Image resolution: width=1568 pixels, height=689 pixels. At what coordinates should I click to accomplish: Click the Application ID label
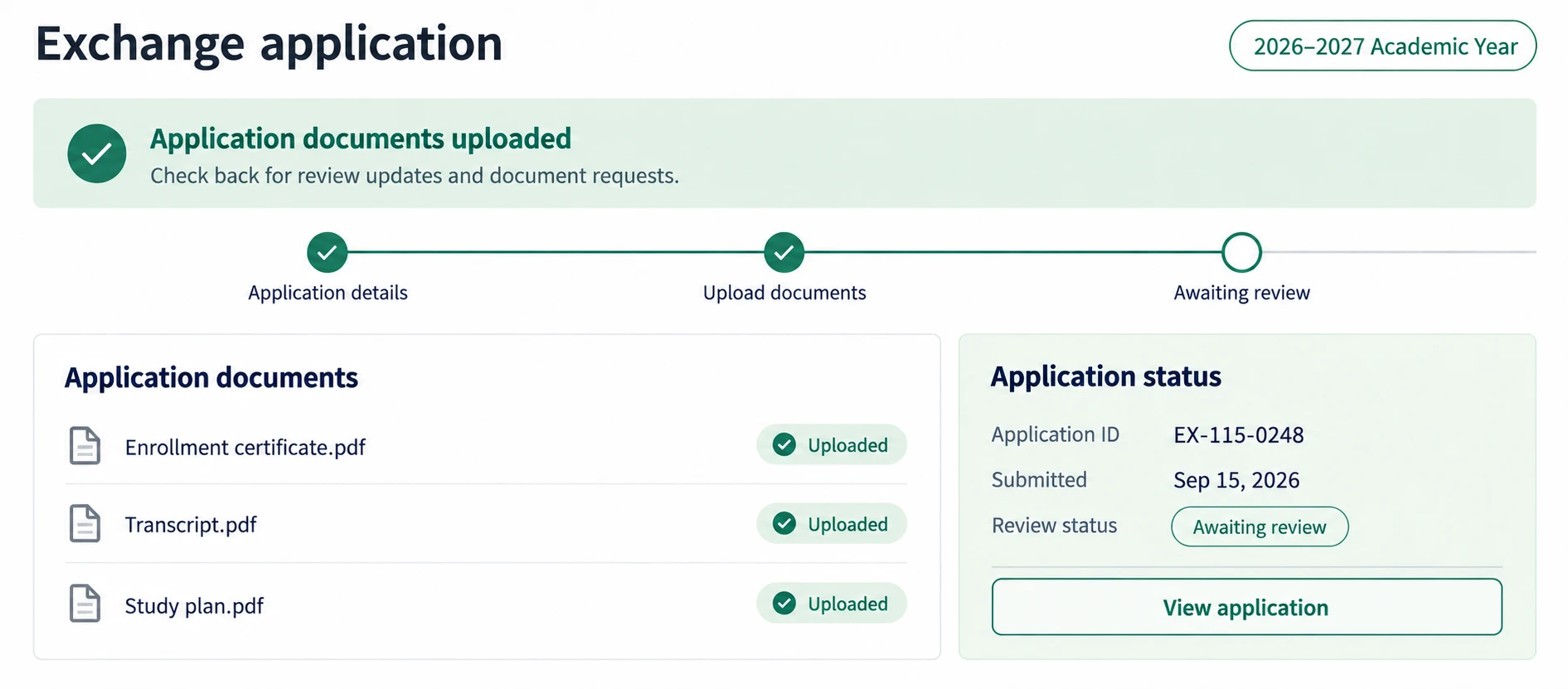pyautogui.click(x=1056, y=434)
